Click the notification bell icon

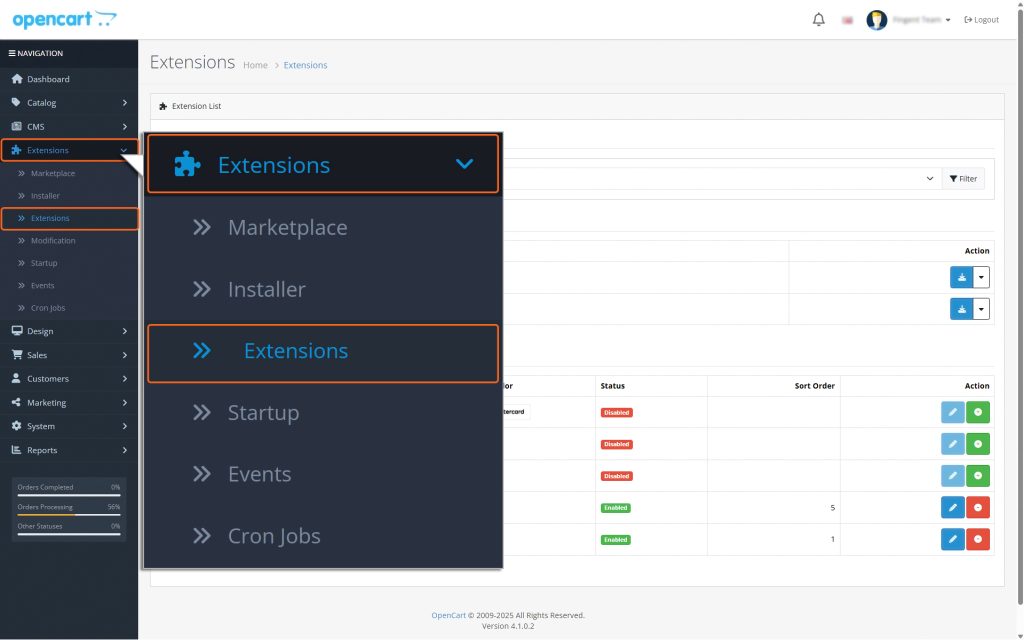point(818,18)
